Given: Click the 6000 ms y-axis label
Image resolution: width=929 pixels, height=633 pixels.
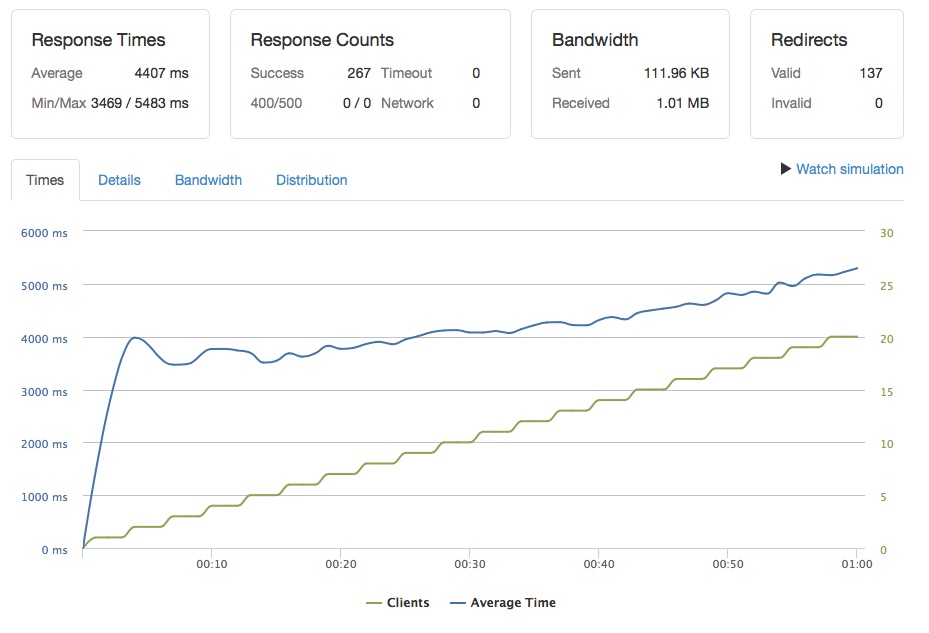Looking at the screenshot, I should click(x=44, y=233).
